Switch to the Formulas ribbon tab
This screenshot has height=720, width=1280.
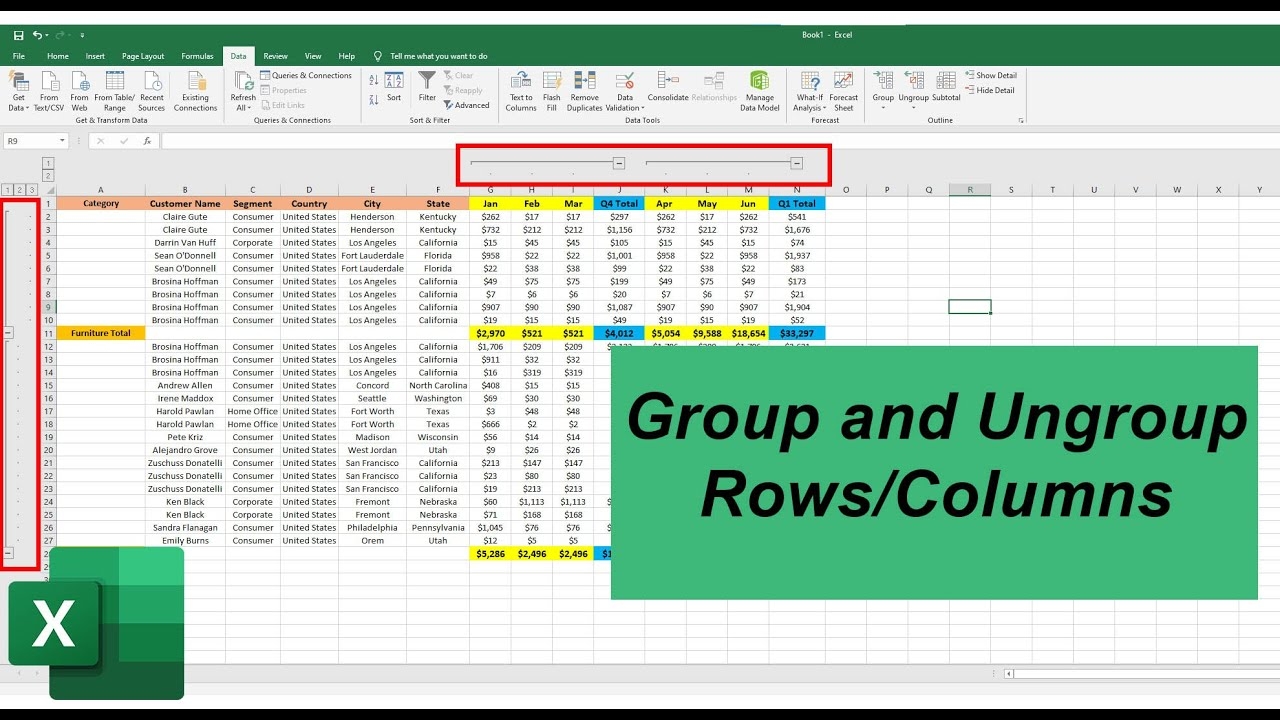(196, 56)
